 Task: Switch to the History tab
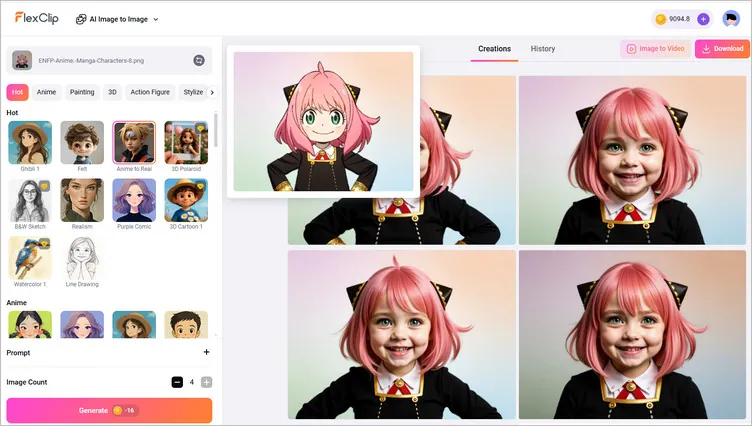click(x=542, y=49)
